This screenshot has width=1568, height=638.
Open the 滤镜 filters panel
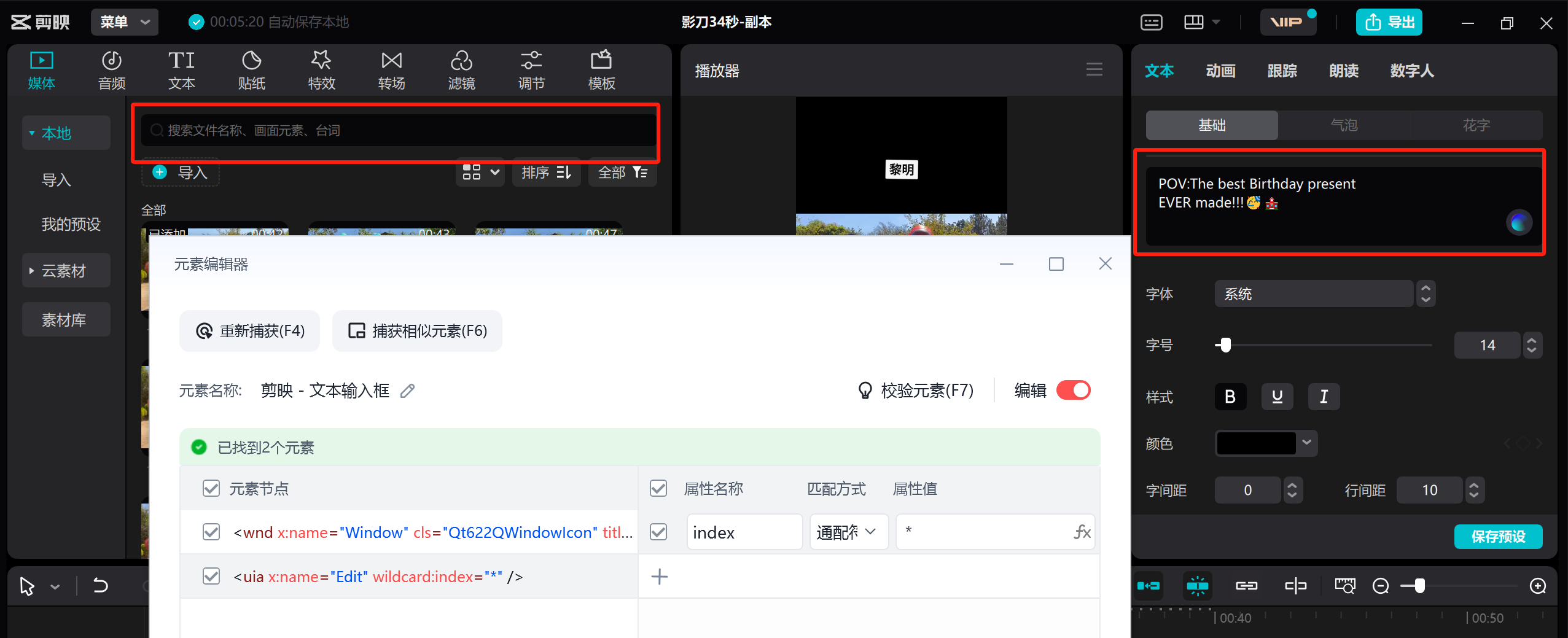click(461, 71)
